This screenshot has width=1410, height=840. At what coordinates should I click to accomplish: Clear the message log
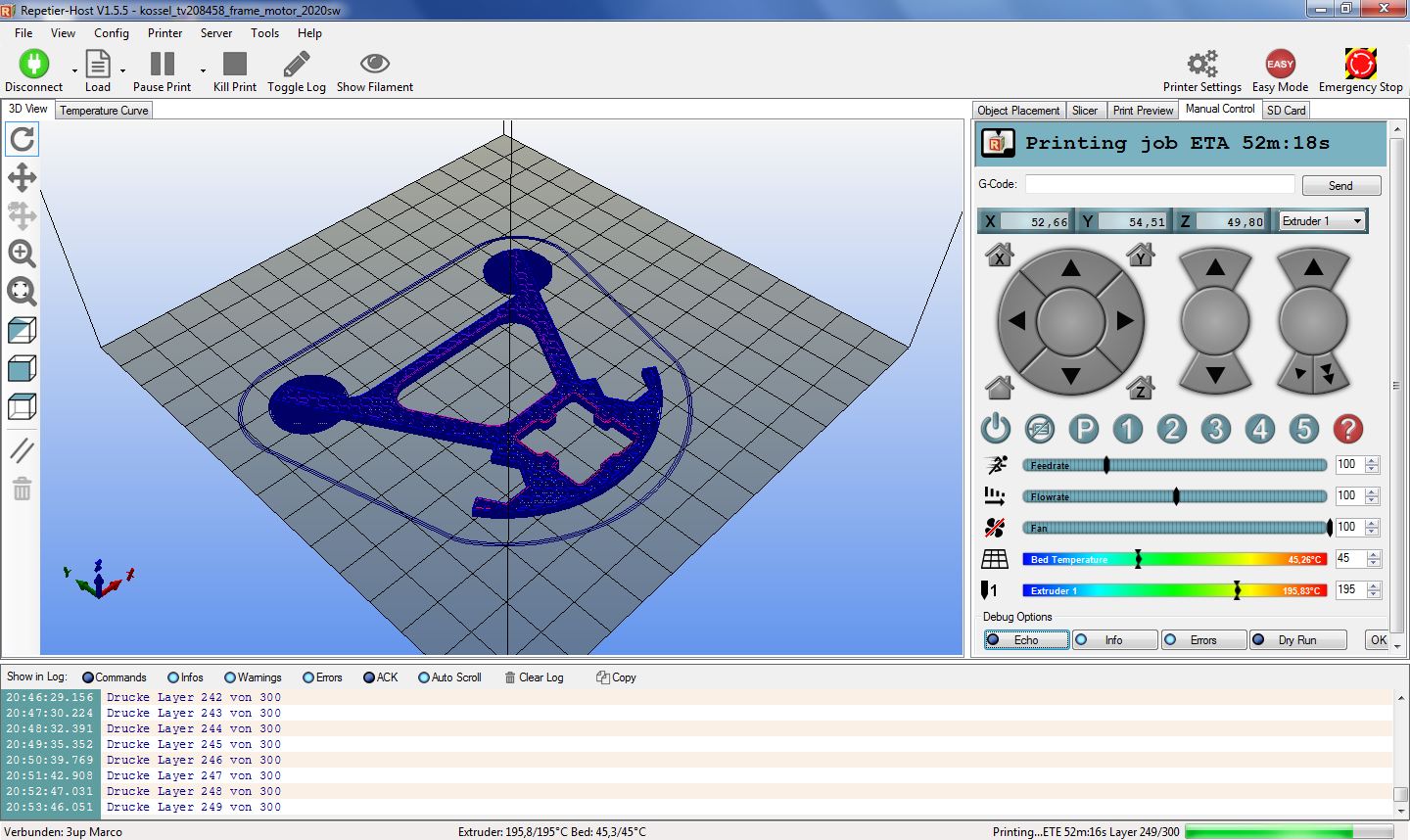[x=534, y=677]
